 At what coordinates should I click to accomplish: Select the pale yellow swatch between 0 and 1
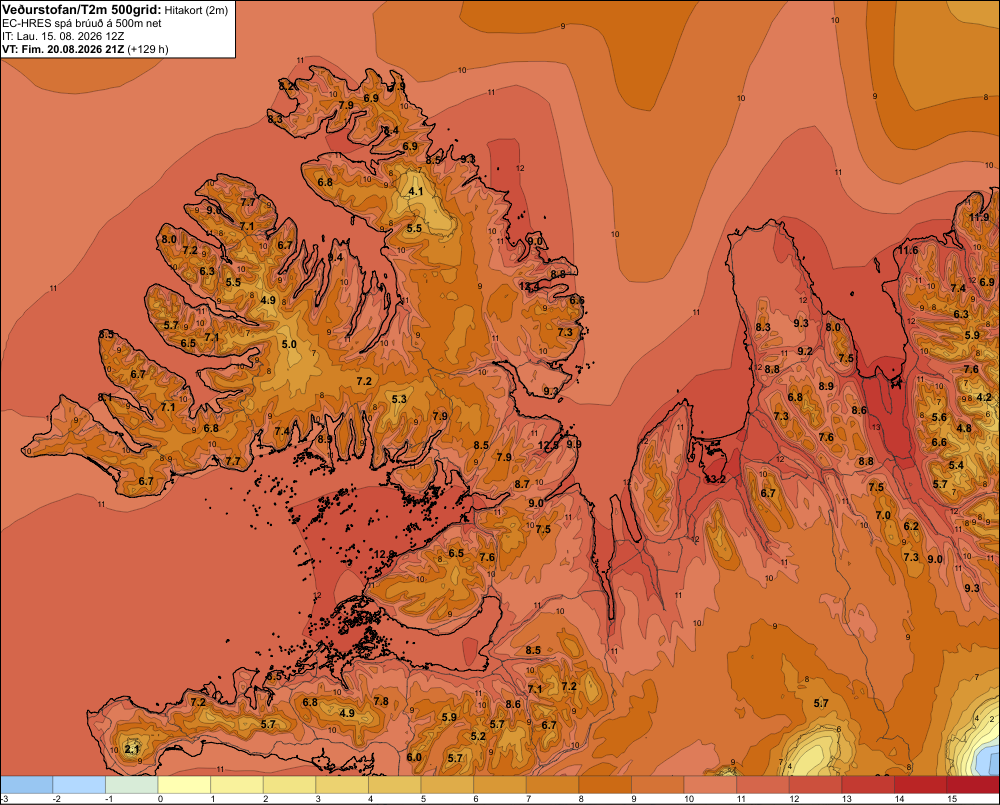tap(184, 785)
